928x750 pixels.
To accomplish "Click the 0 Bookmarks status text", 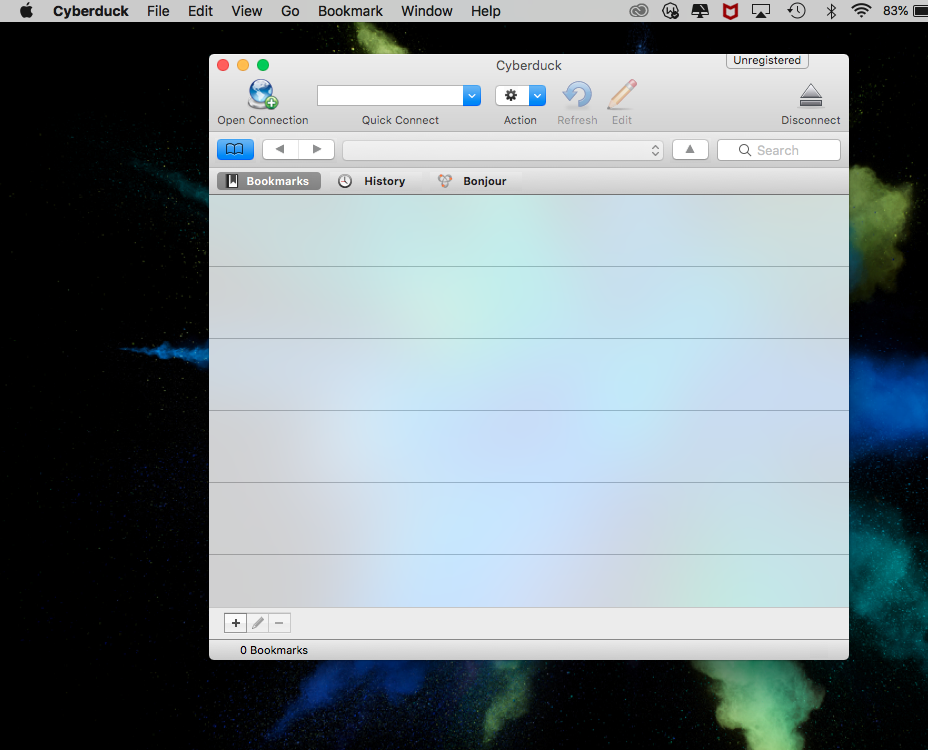I will pos(274,650).
